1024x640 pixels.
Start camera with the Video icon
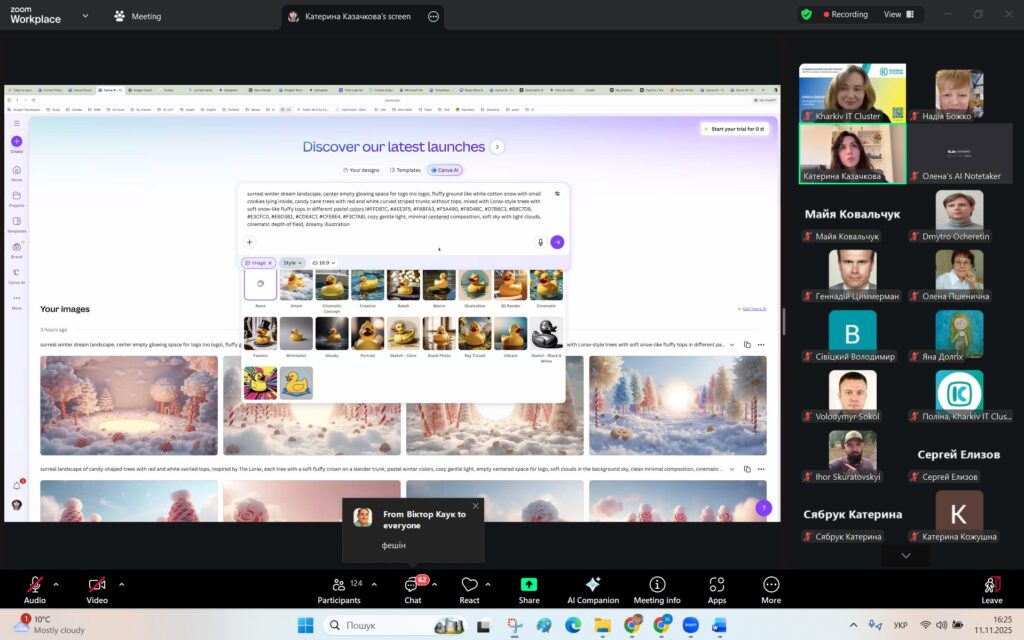point(97,586)
